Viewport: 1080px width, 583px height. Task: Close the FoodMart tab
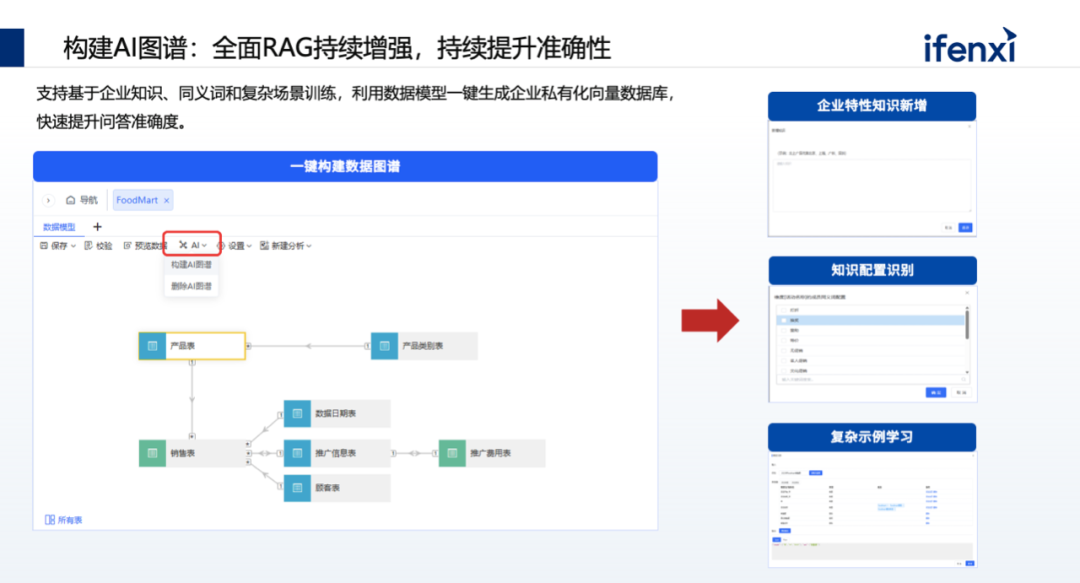point(166,201)
